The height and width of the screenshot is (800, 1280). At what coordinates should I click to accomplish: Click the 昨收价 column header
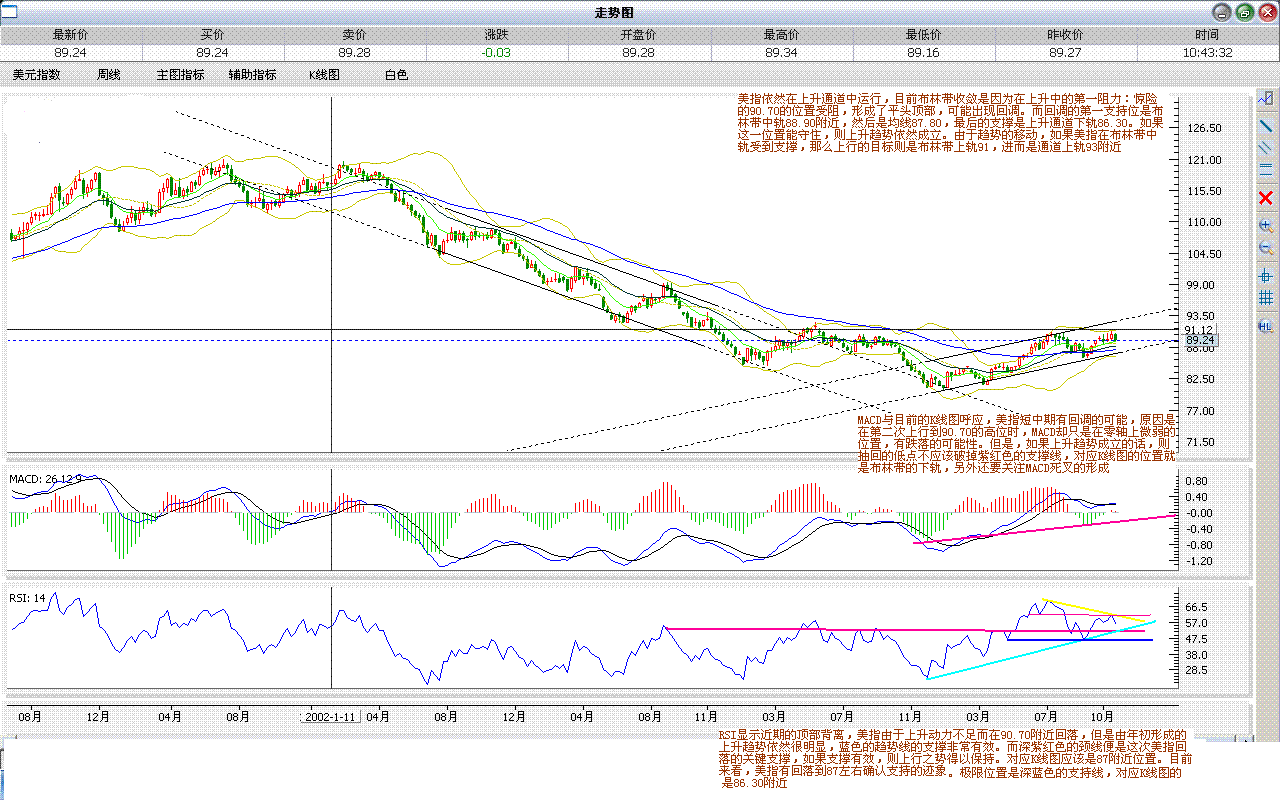[x=1065, y=35]
